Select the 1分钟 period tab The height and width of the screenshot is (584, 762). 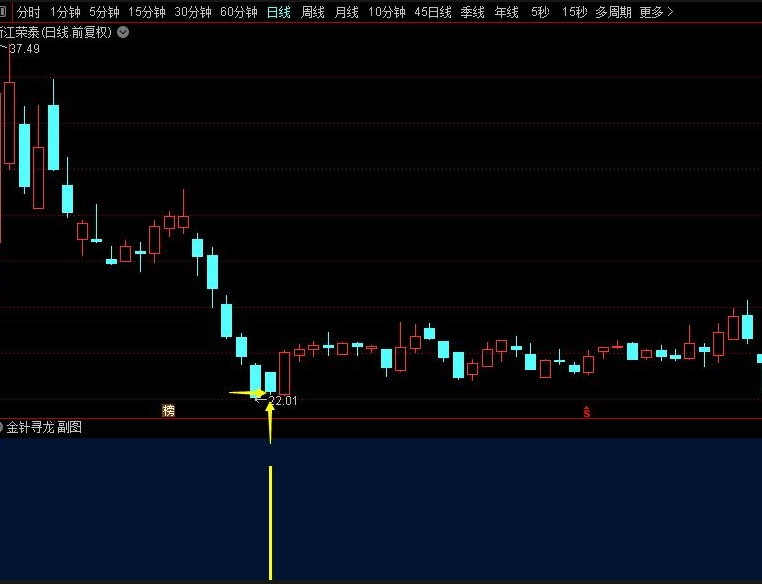coord(65,12)
